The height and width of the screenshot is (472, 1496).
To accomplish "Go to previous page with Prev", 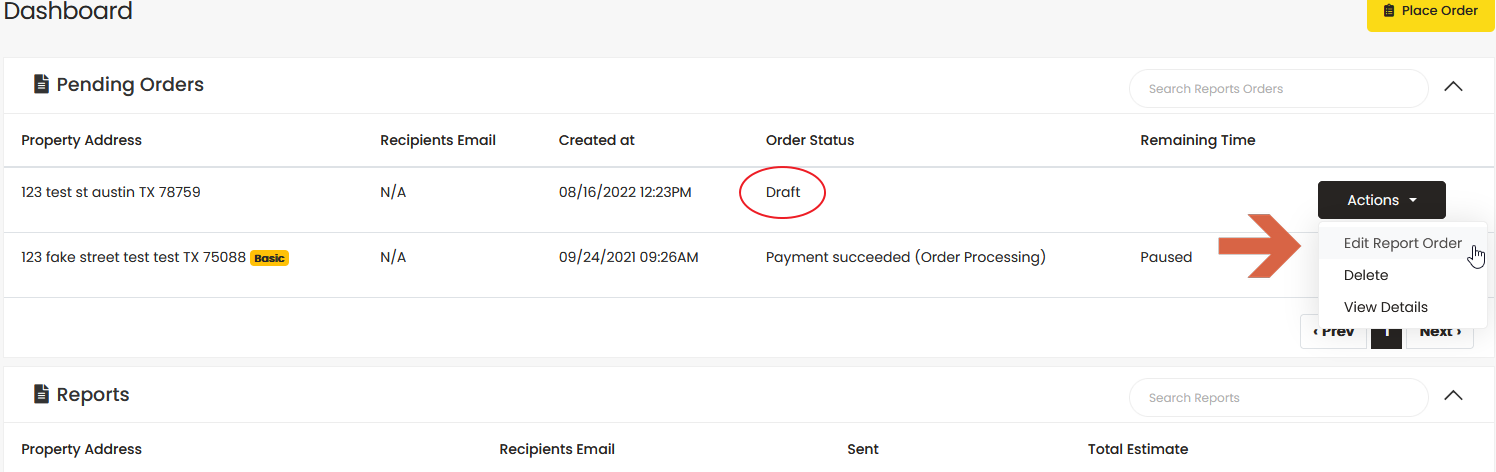I will tap(1334, 332).
